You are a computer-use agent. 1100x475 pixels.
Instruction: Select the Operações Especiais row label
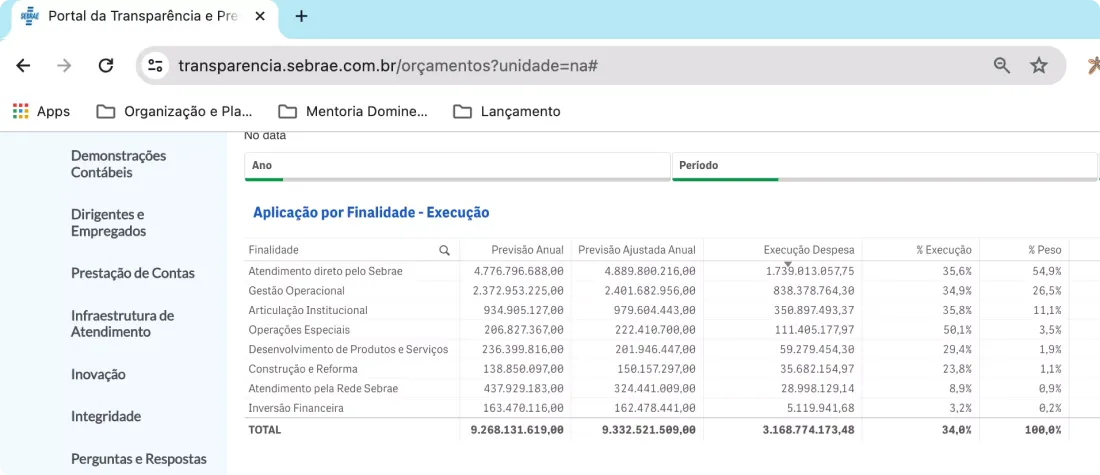[299, 330]
